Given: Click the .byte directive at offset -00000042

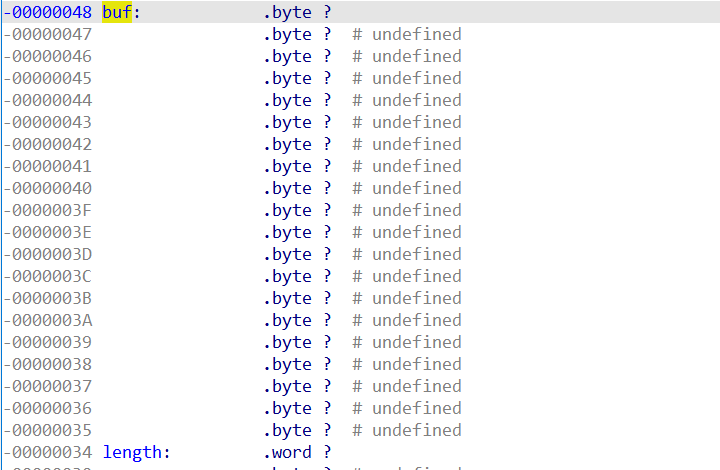Looking at the screenshot, I should [x=288, y=145].
